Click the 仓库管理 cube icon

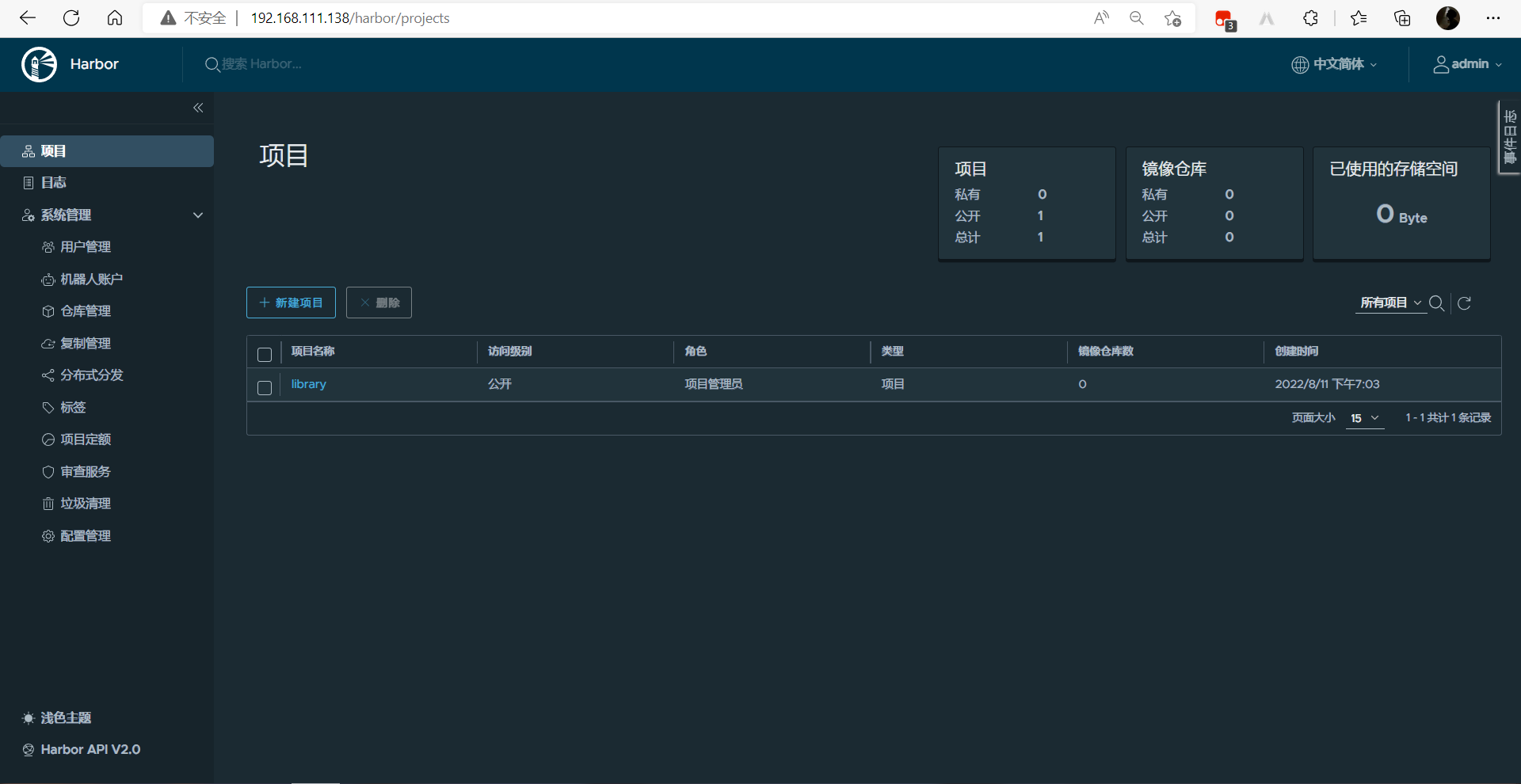(x=48, y=311)
